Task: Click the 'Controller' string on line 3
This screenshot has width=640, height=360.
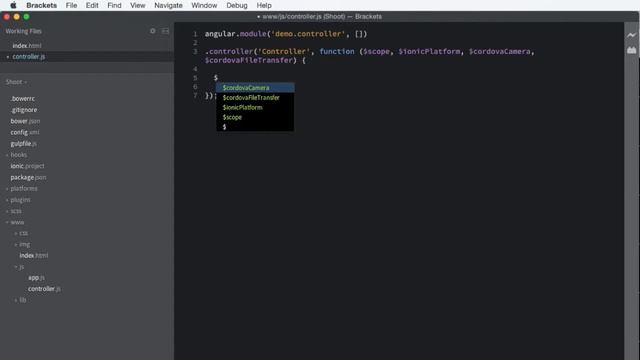Action: pyautogui.click(x=284, y=51)
